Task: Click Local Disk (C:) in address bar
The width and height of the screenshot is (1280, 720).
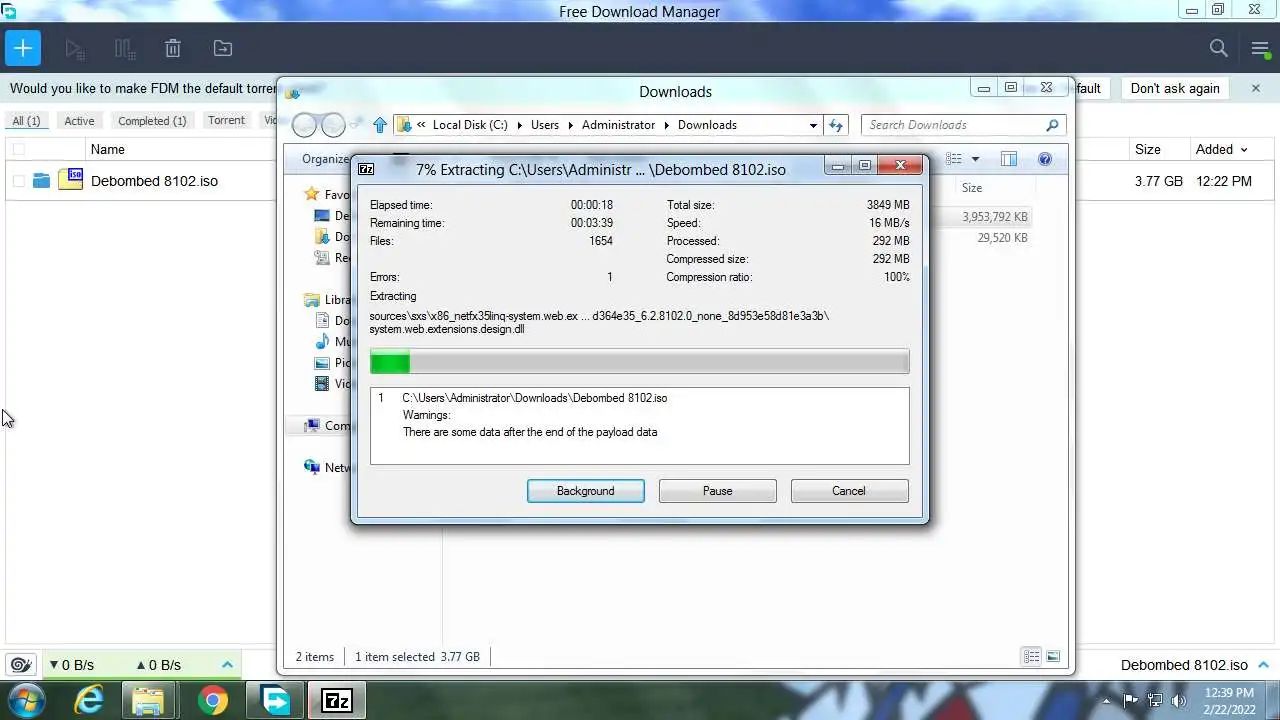Action: point(470,125)
